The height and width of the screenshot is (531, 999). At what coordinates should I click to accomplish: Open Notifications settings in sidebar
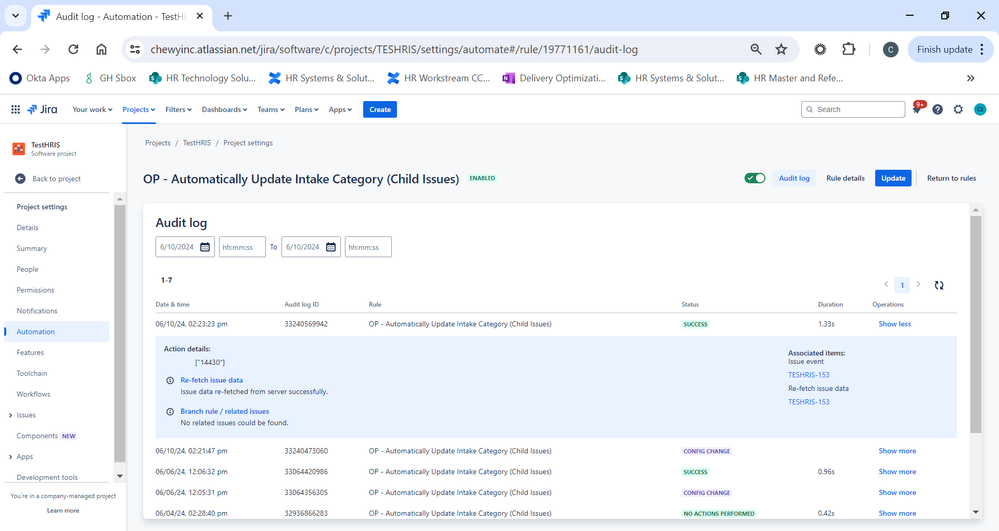pos(37,311)
